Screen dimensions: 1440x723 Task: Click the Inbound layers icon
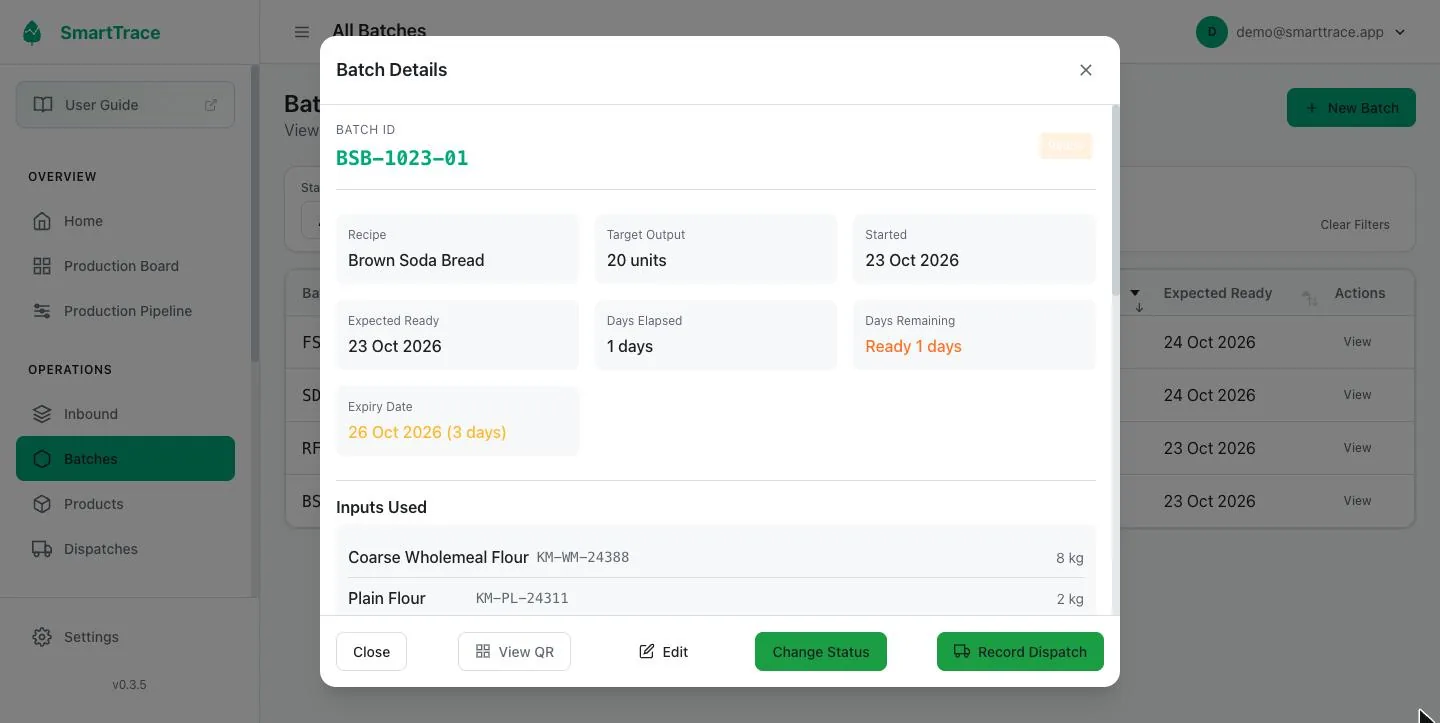pyautogui.click(x=42, y=414)
